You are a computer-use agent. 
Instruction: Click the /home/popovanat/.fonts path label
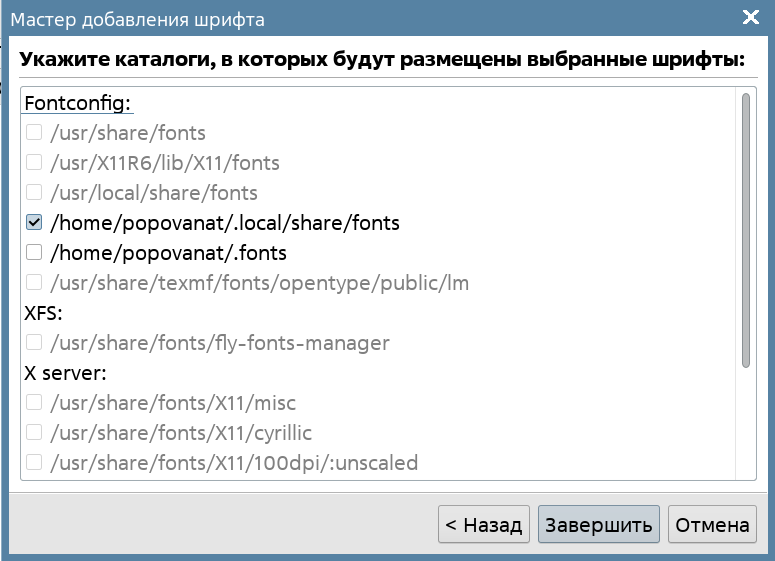coord(168,253)
